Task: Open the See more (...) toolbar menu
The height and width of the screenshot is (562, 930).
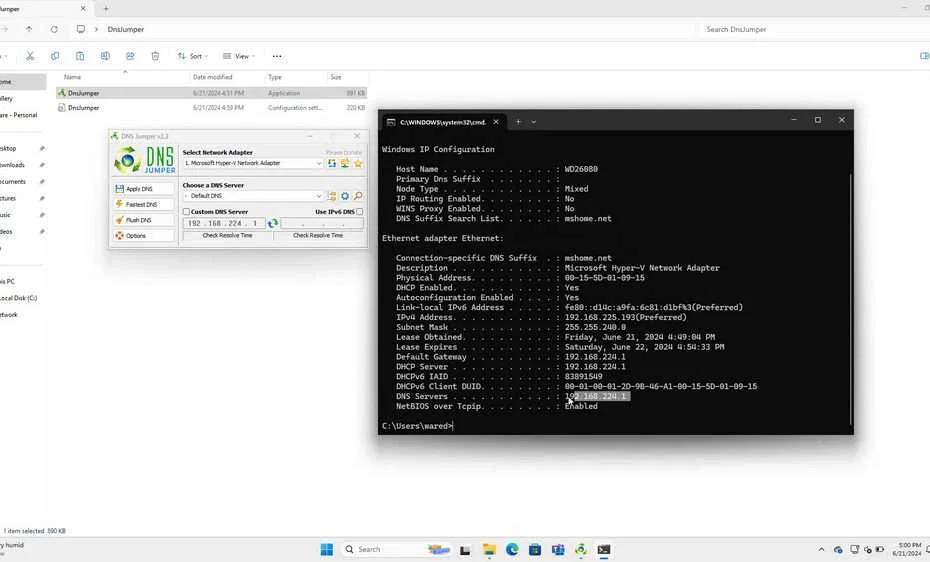Action: click(277, 56)
